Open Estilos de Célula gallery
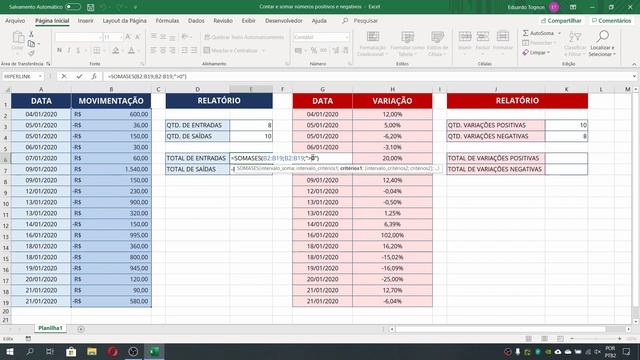Image resolution: width=640 pixels, height=360 pixels. click(x=437, y=44)
